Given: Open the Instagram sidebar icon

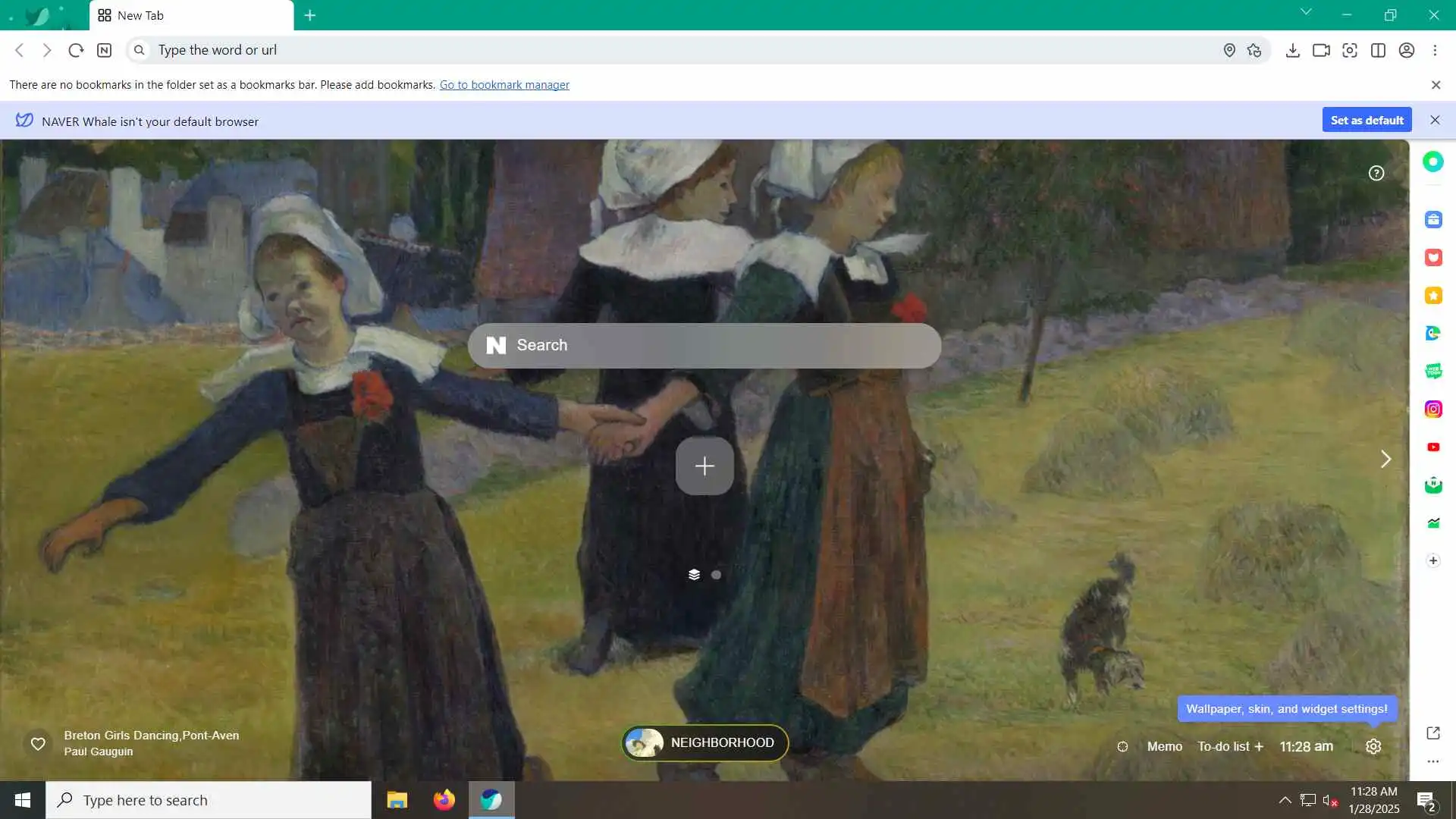Looking at the screenshot, I should (1432, 409).
